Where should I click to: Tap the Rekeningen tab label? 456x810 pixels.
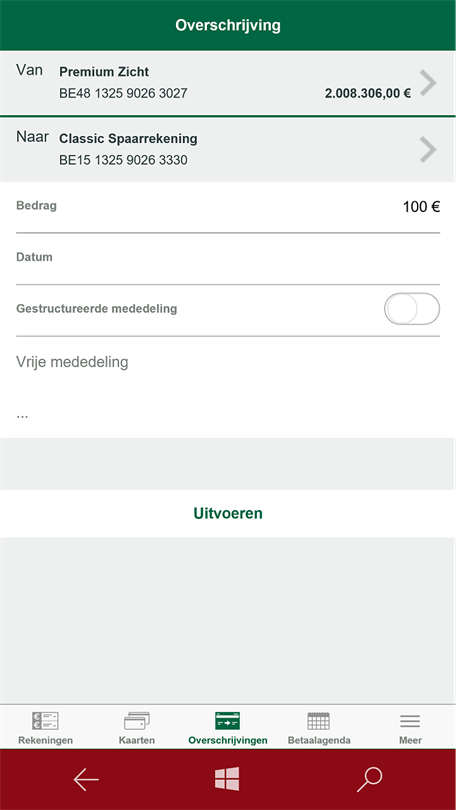click(x=45, y=740)
